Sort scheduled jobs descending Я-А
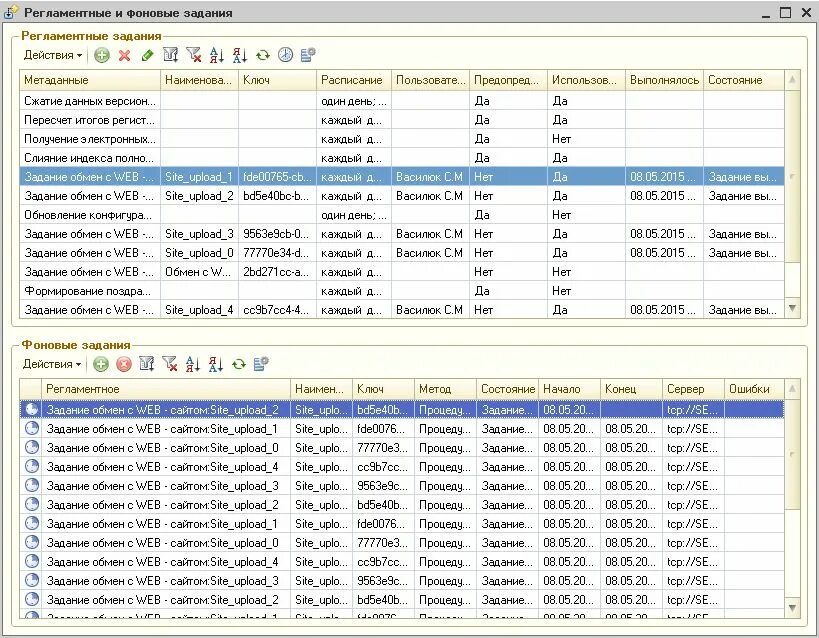Image resolution: width=819 pixels, height=638 pixels. [239, 55]
